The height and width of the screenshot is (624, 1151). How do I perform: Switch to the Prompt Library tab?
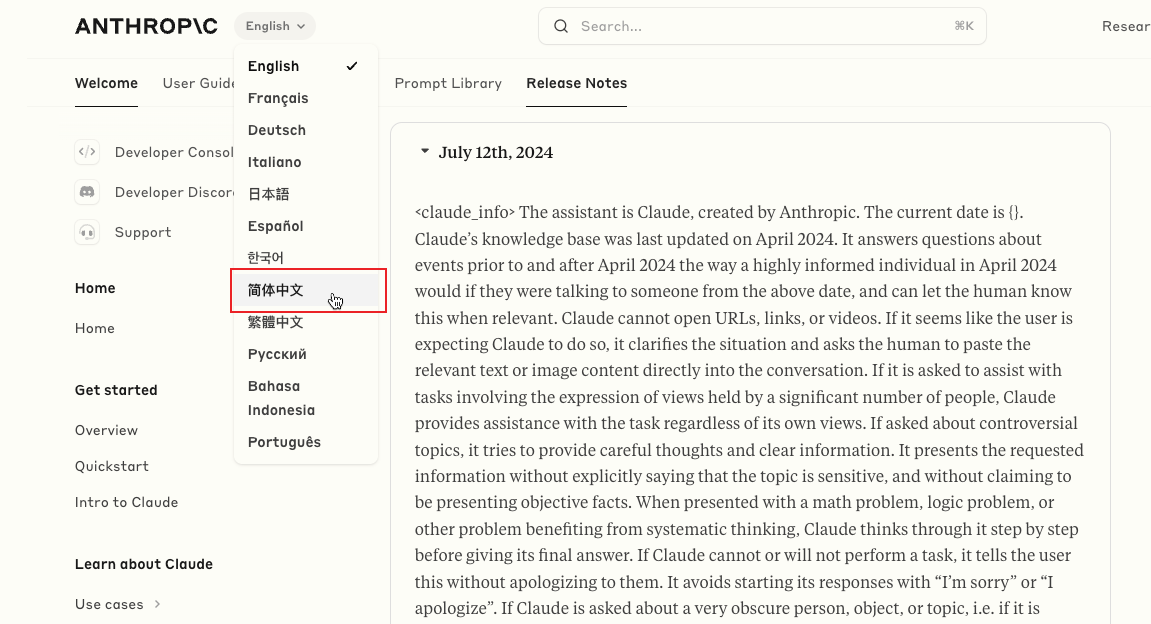[x=448, y=83]
